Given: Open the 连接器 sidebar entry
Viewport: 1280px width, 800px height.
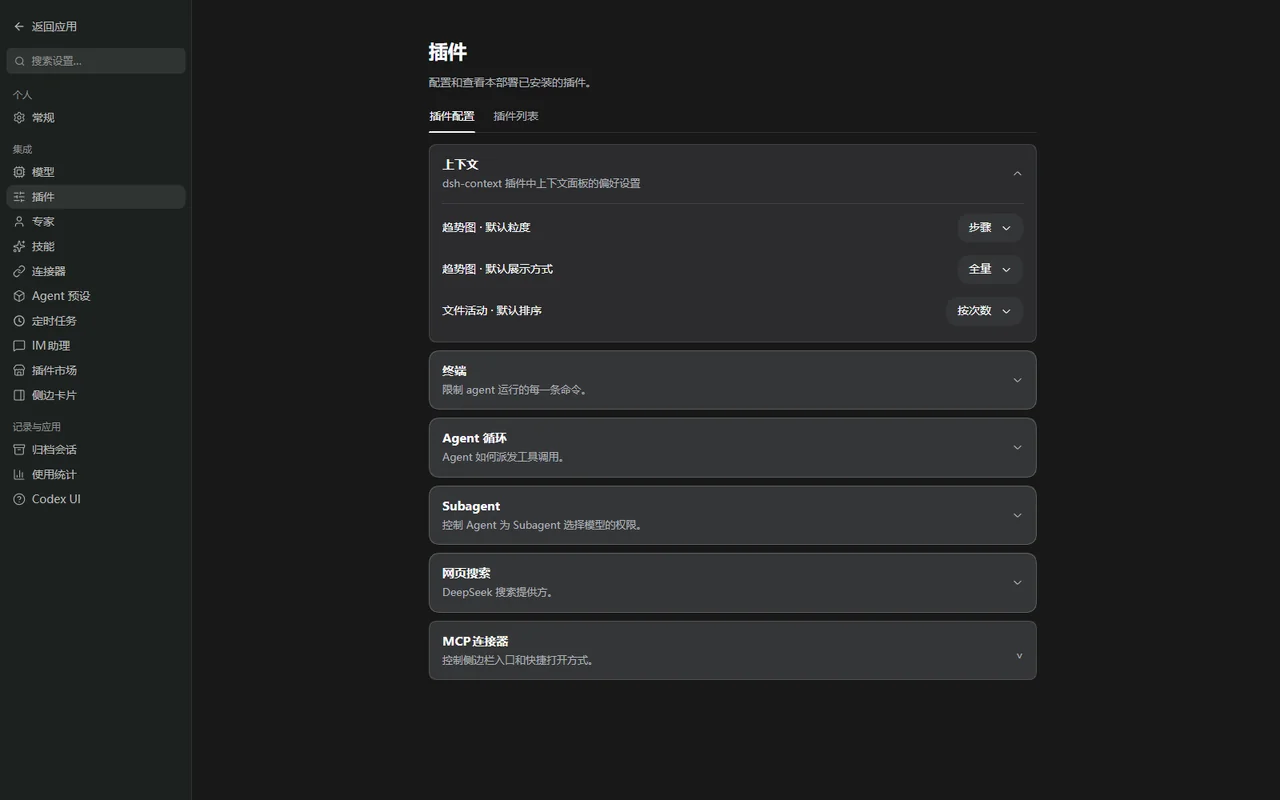Looking at the screenshot, I should click(x=96, y=271).
